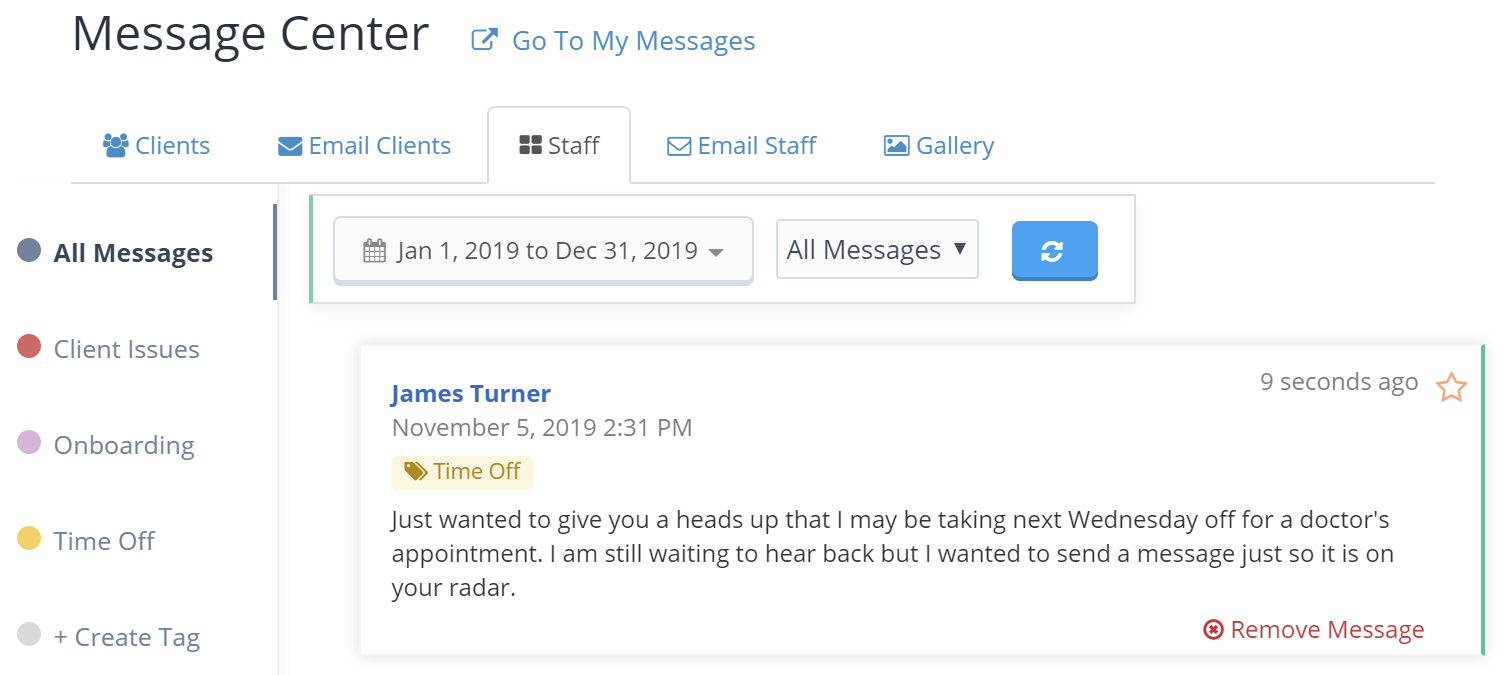Click the external link icon beside Go To My Messages

485,40
